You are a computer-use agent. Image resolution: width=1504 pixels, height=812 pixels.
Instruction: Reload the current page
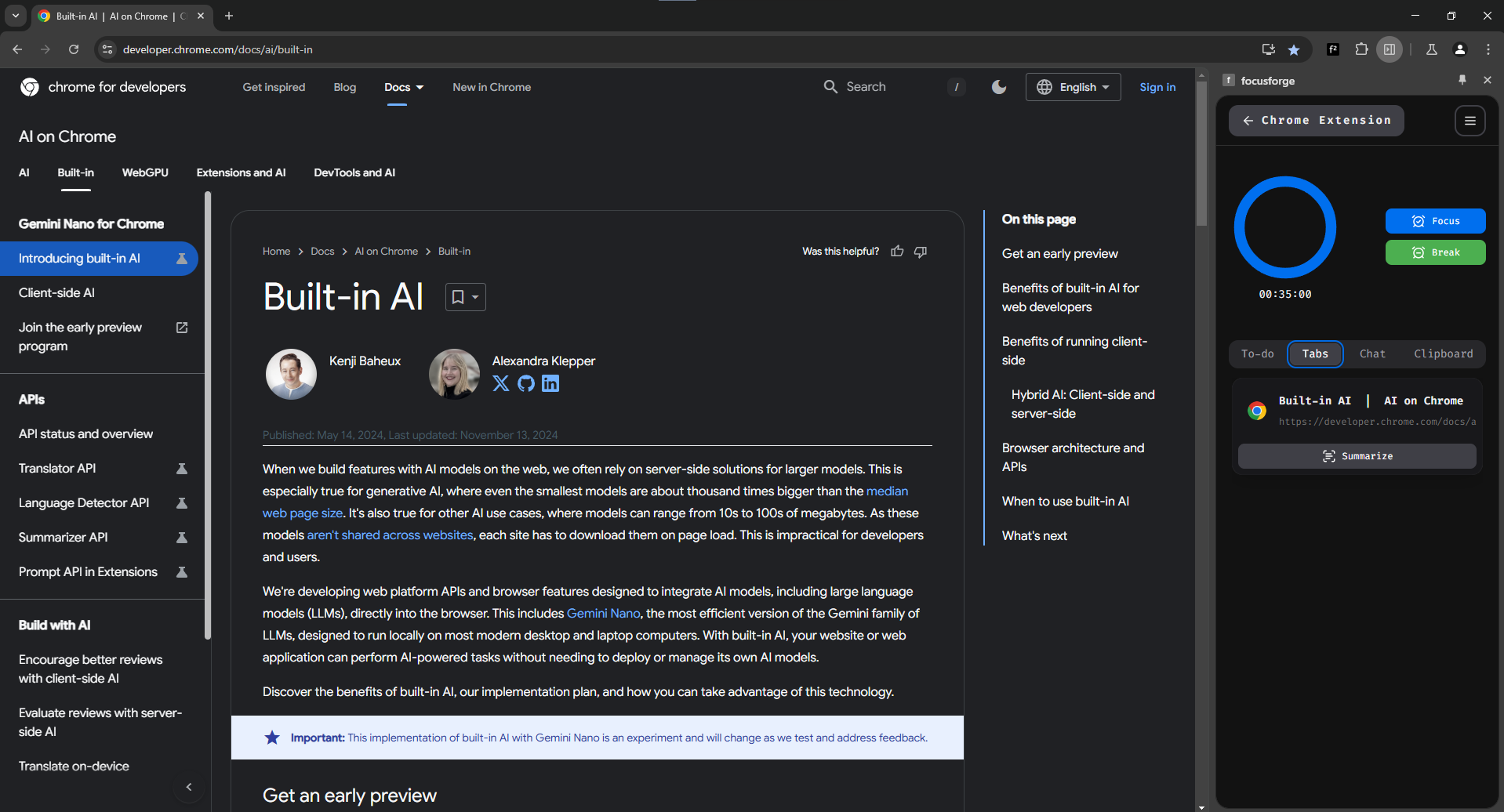[x=74, y=49]
